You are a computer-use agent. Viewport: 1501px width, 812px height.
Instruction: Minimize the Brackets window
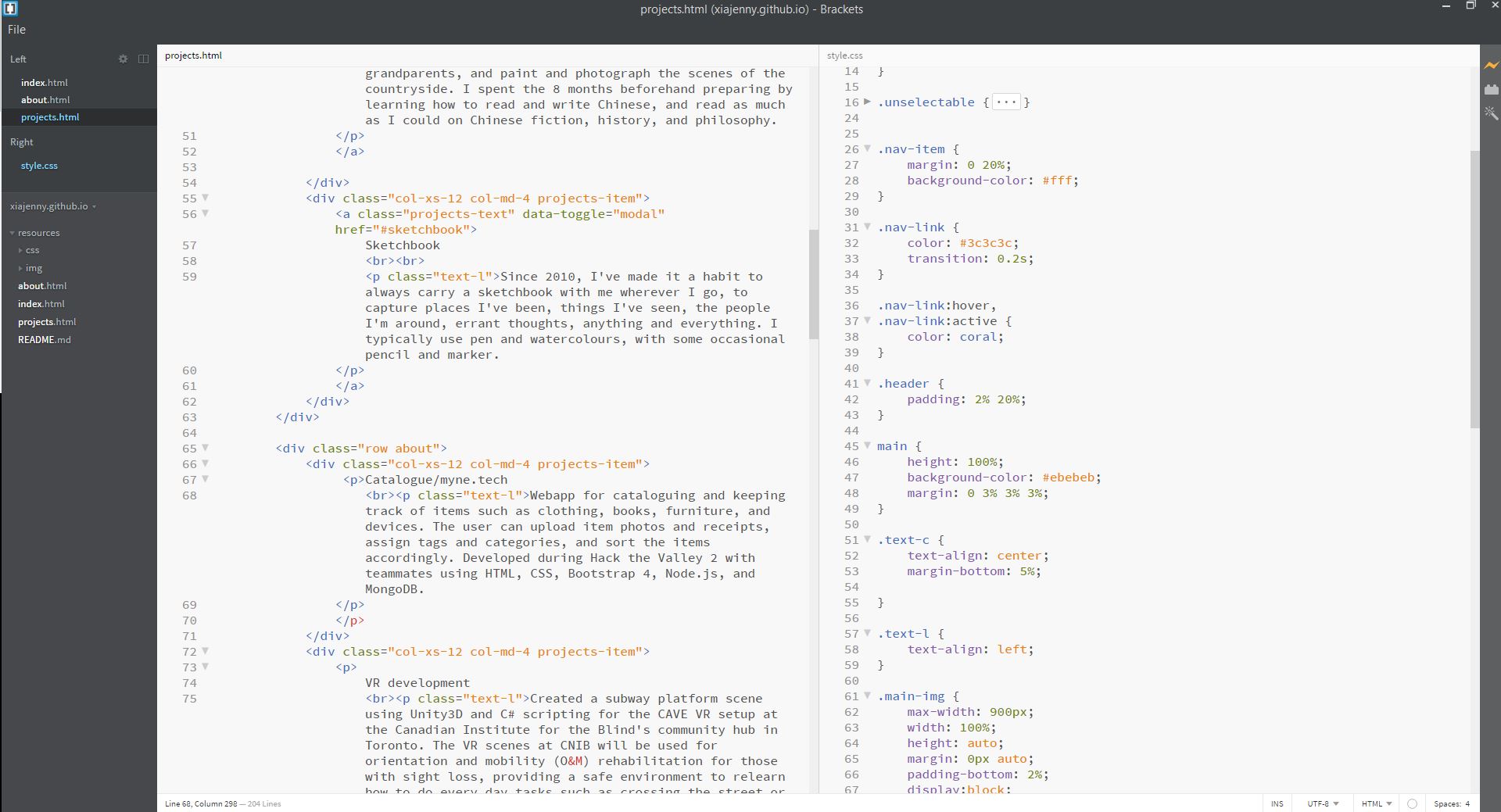point(1445,5)
